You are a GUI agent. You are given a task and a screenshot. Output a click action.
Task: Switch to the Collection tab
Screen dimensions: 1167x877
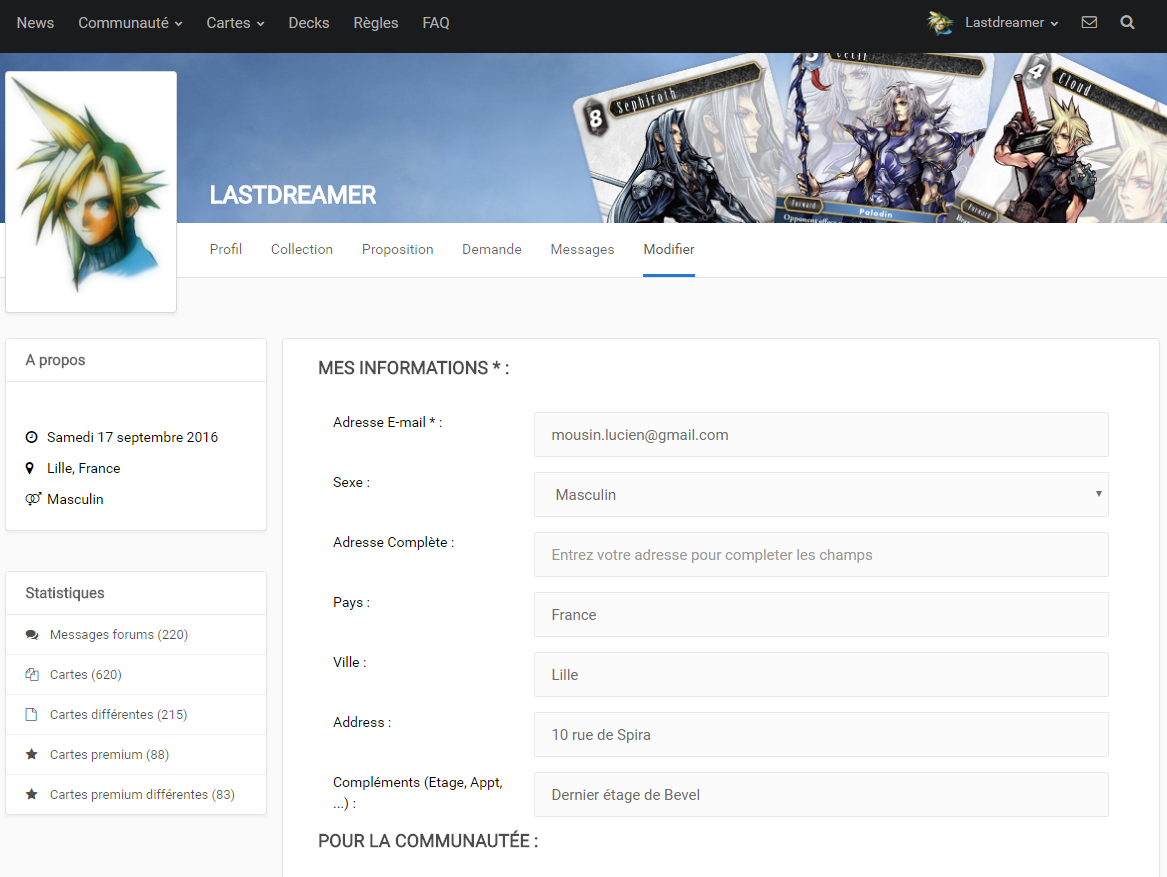[301, 249]
